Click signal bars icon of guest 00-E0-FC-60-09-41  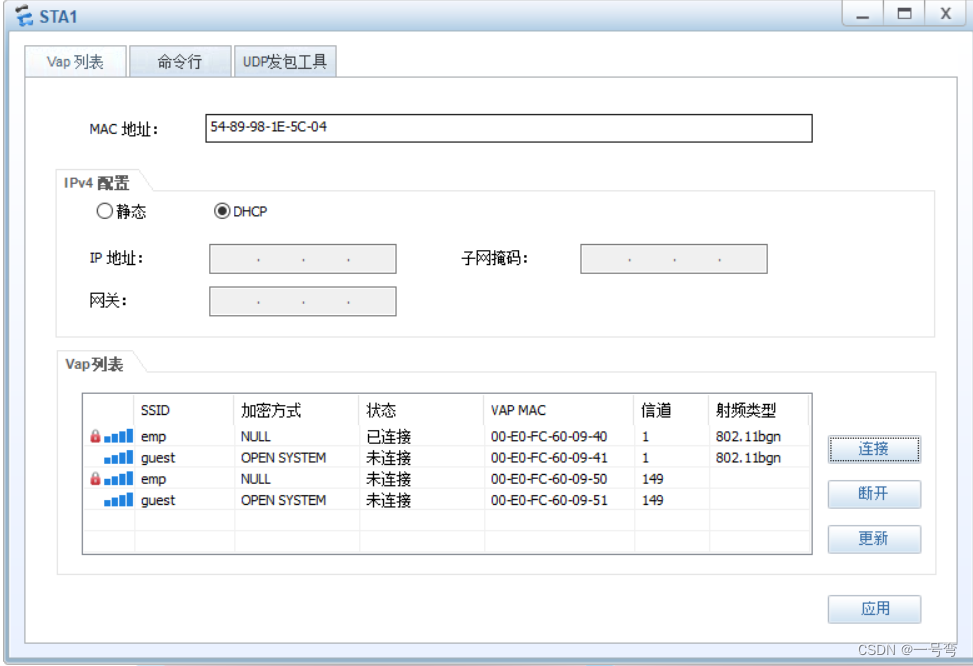118,457
